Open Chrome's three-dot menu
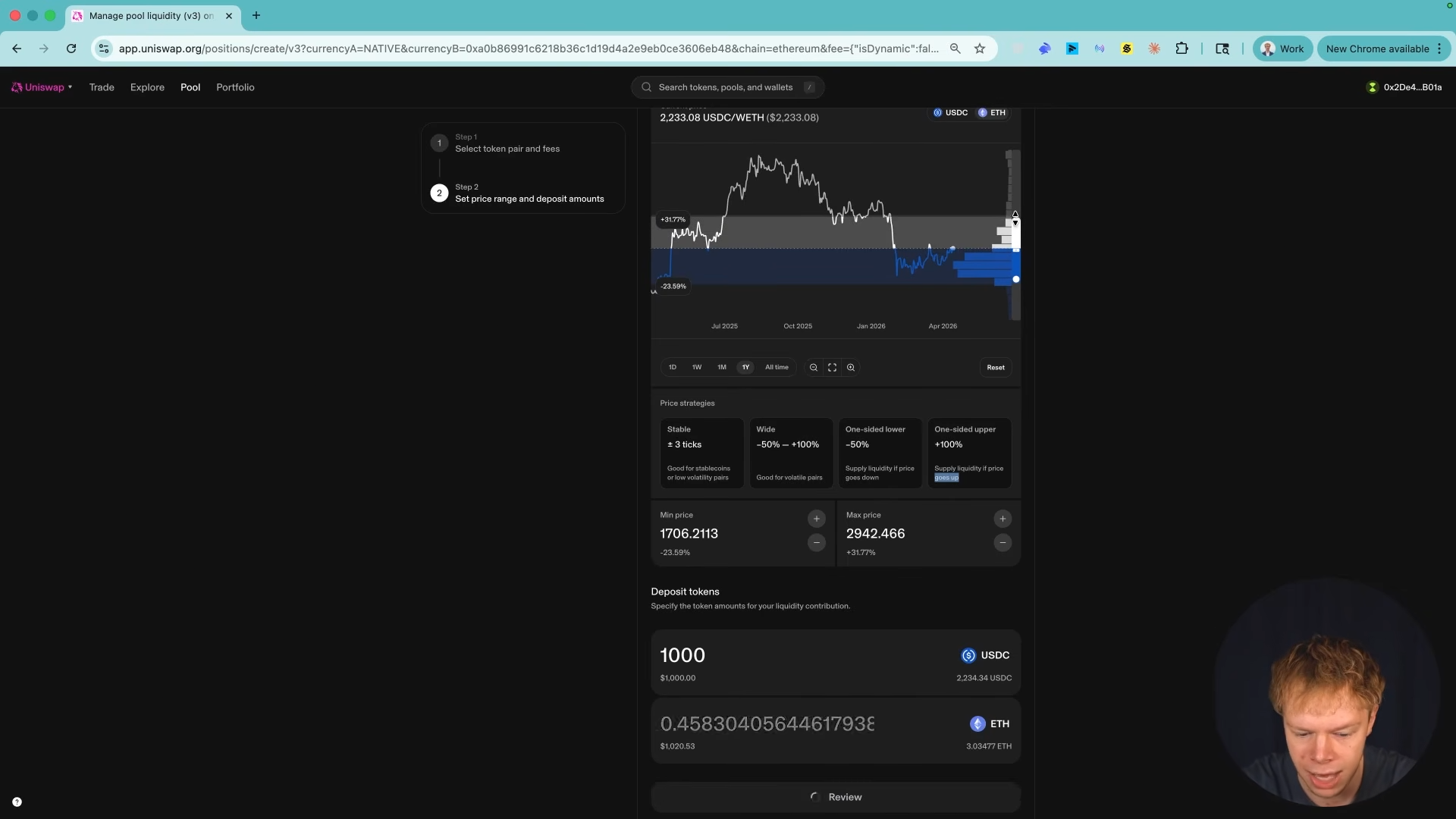This screenshot has width=1456, height=819. point(1439,49)
